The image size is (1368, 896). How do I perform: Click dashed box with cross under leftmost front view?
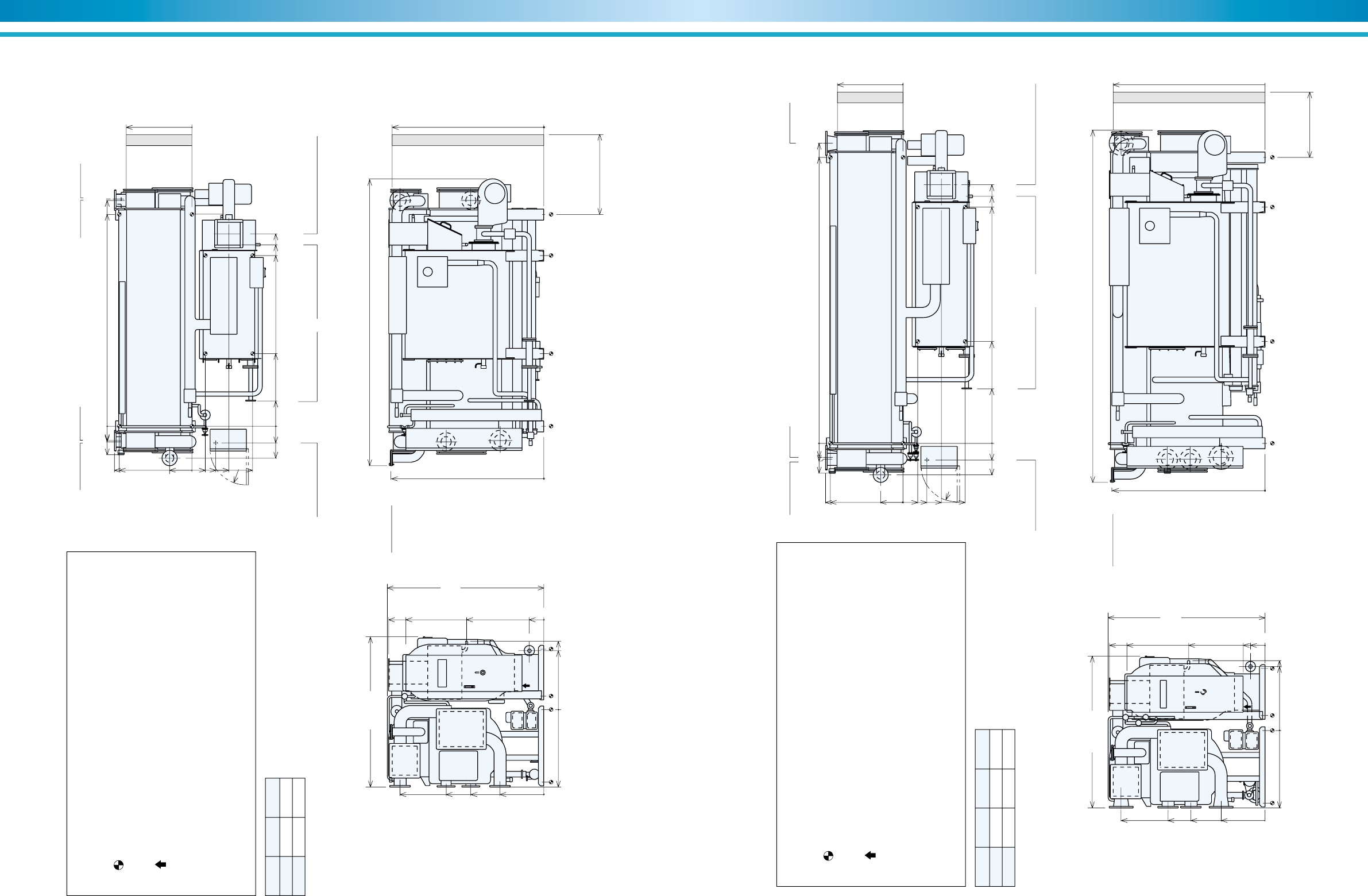[x=229, y=440]
